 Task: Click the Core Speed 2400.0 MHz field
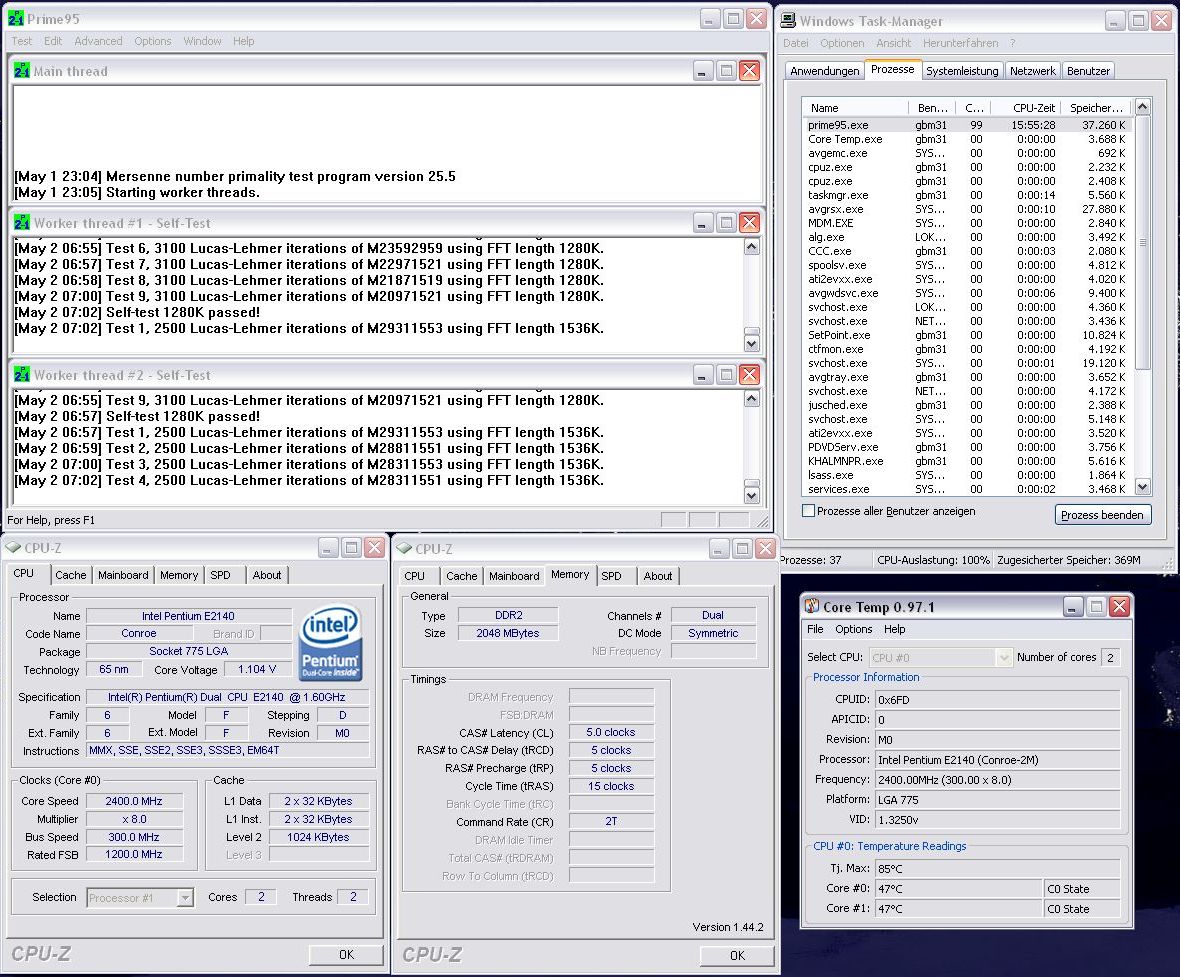coord(134,801)
